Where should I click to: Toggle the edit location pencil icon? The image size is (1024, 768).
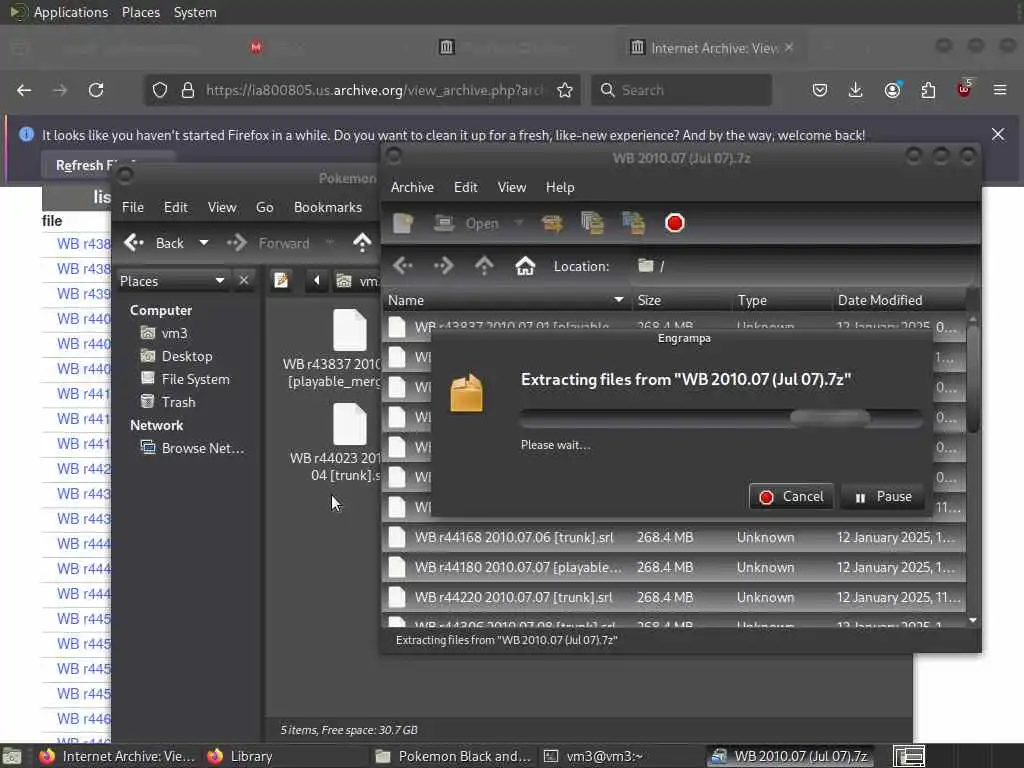point(281,281)
